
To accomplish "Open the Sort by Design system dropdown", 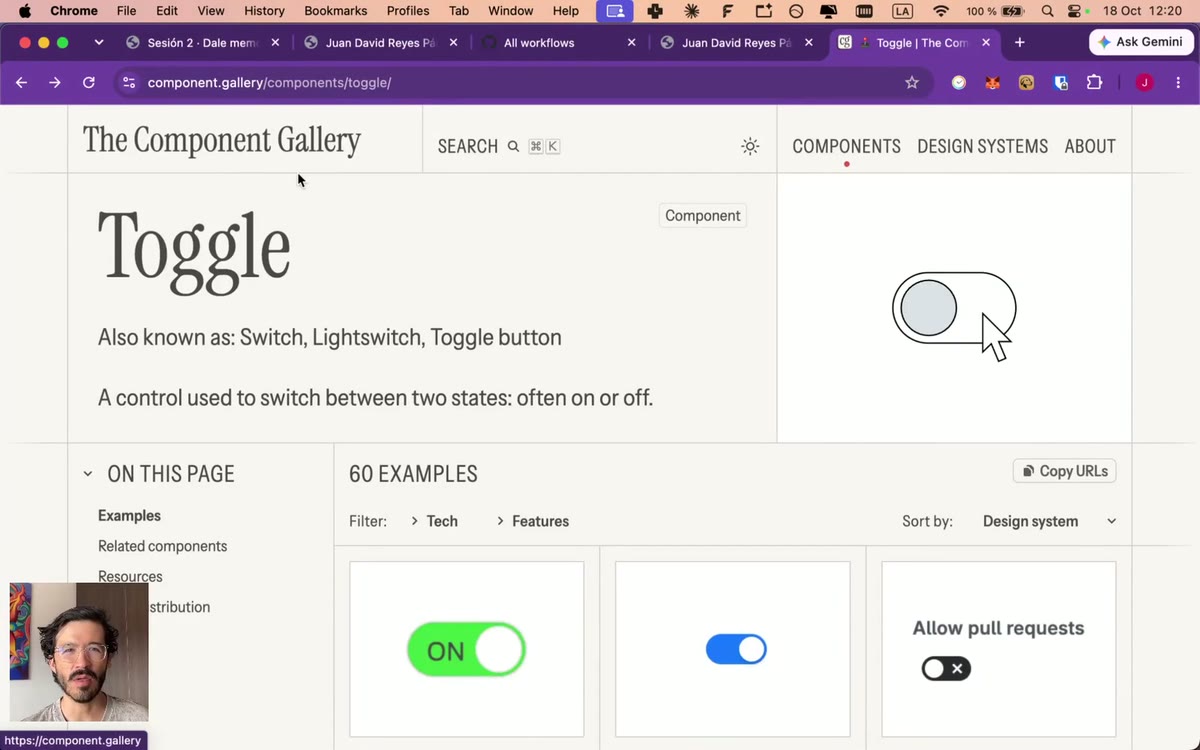I will click(1049, 521).
